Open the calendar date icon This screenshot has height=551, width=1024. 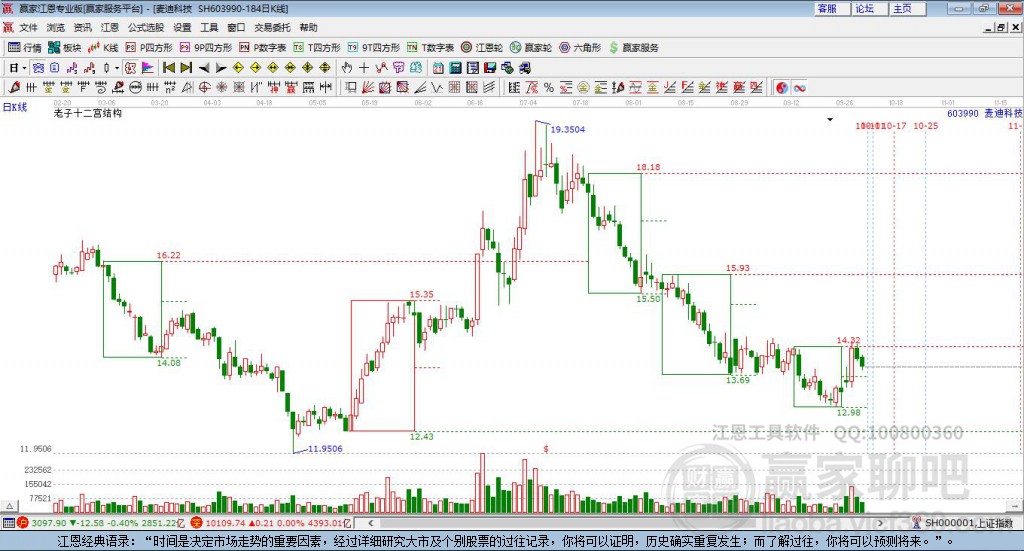coord(438,68)
